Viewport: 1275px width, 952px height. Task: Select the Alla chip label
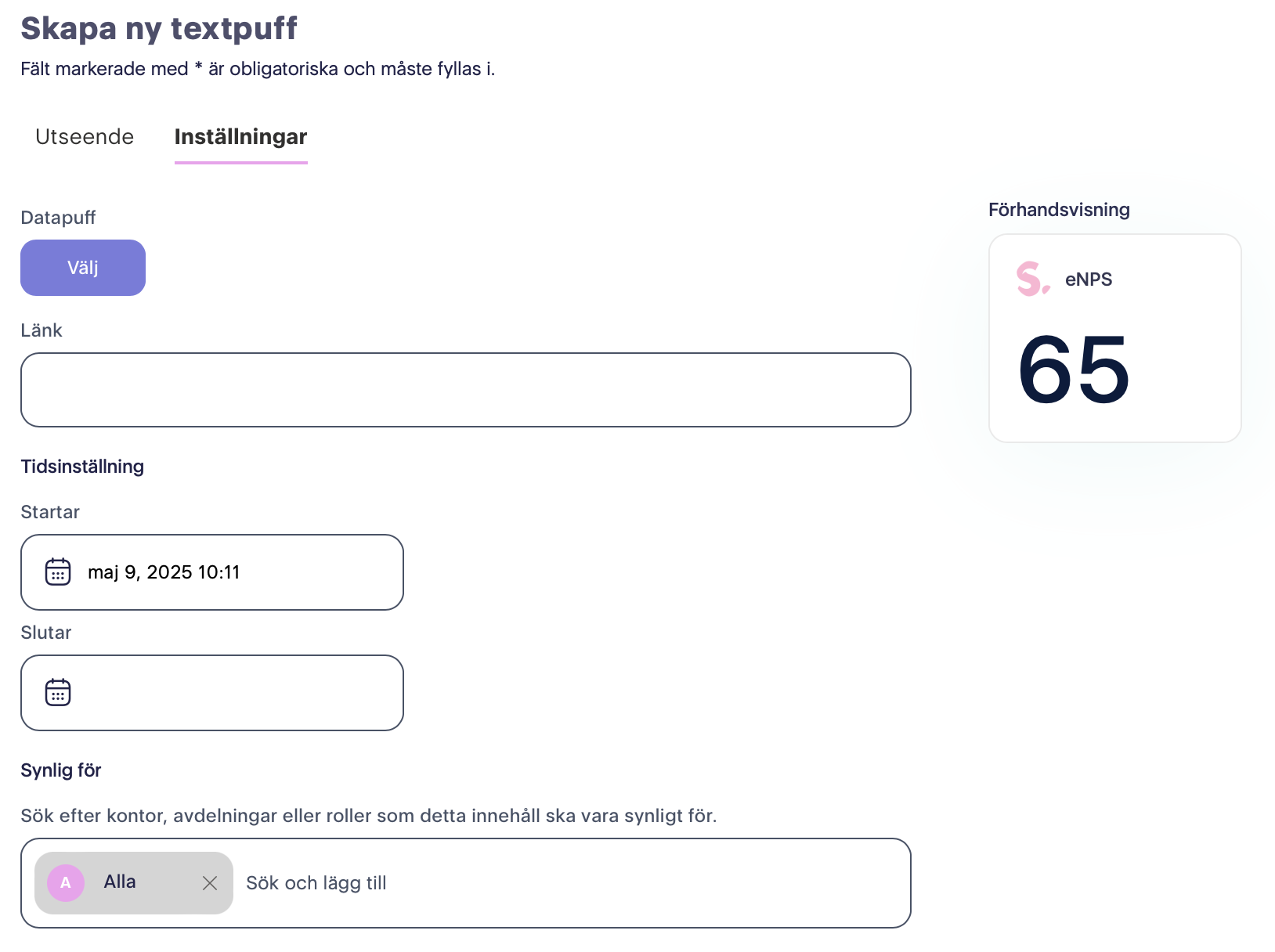120,882
